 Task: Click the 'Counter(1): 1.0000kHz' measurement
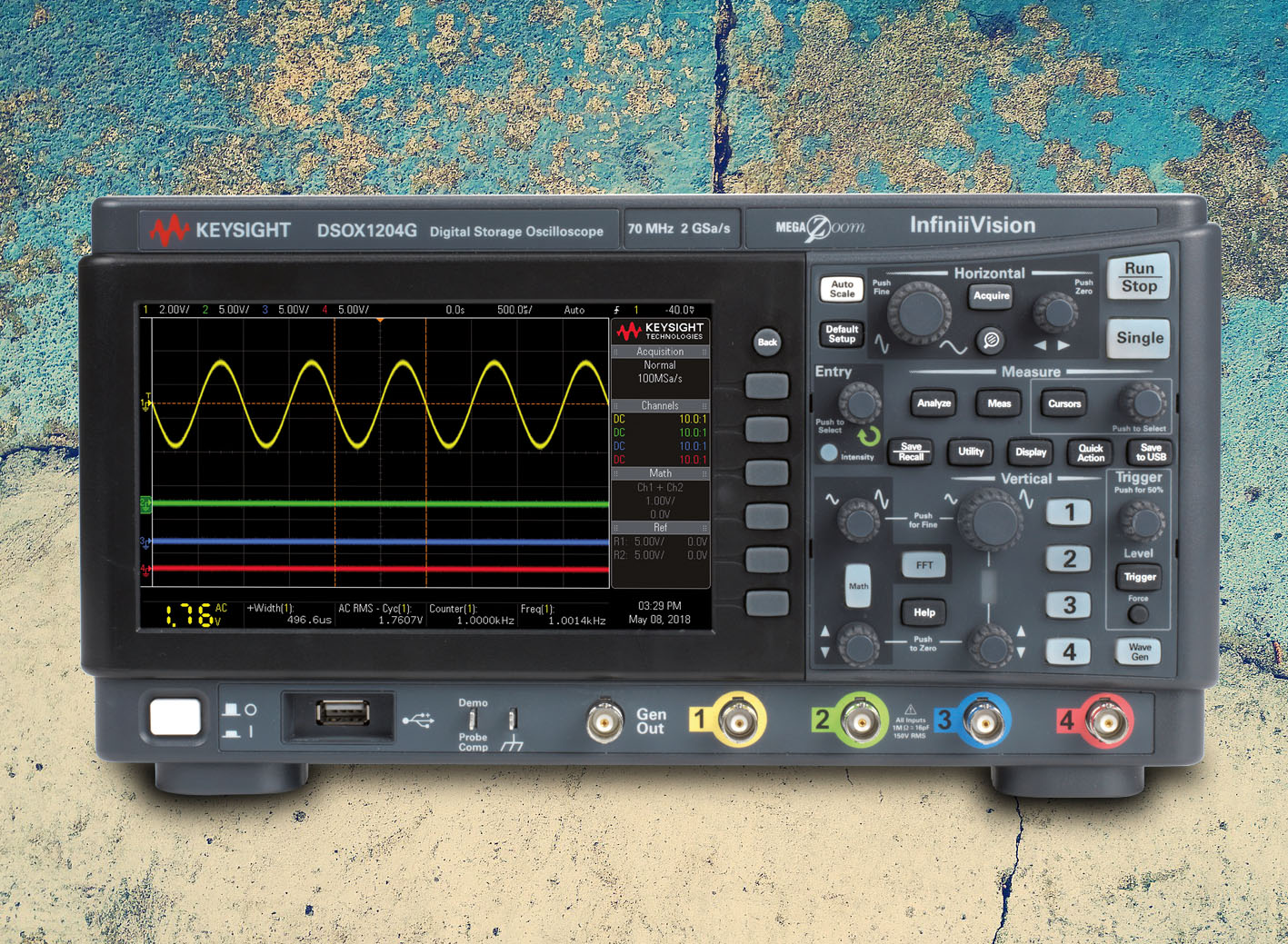pyautogui.click(x=472, y=615)
